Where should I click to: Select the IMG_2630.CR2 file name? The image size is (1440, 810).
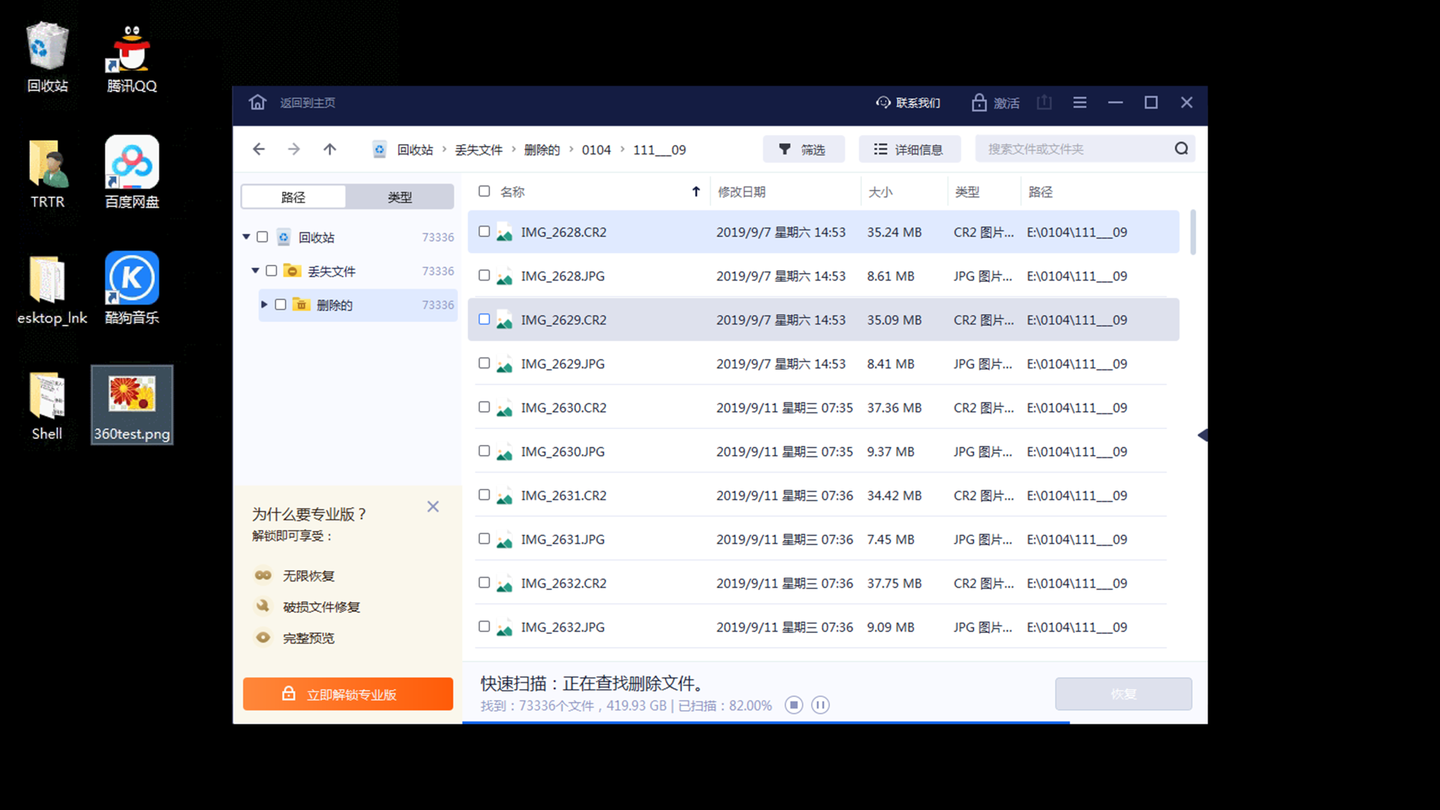[x=564, y=408]
